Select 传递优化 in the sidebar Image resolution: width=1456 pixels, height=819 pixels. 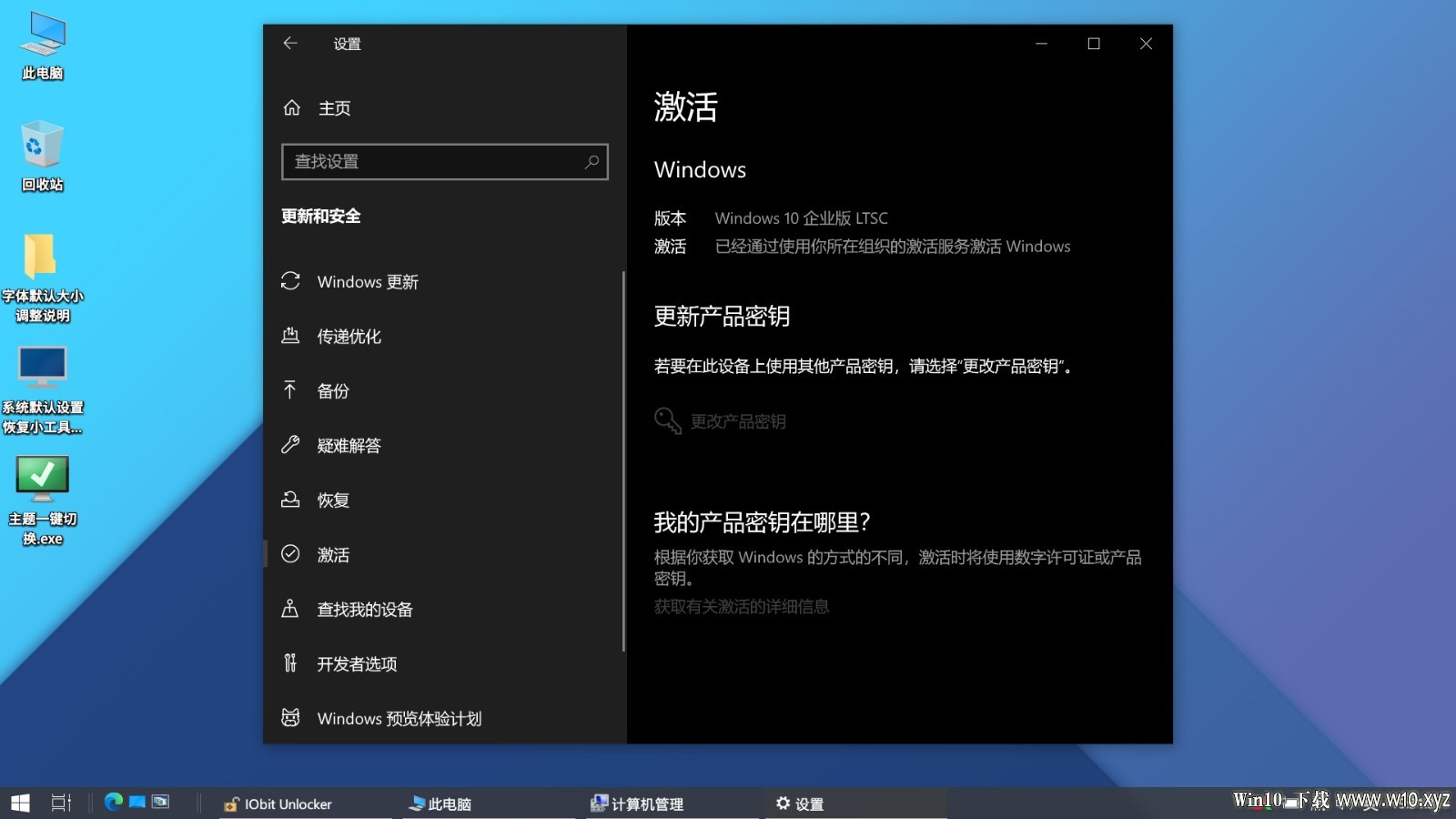(x=443, y=337)
